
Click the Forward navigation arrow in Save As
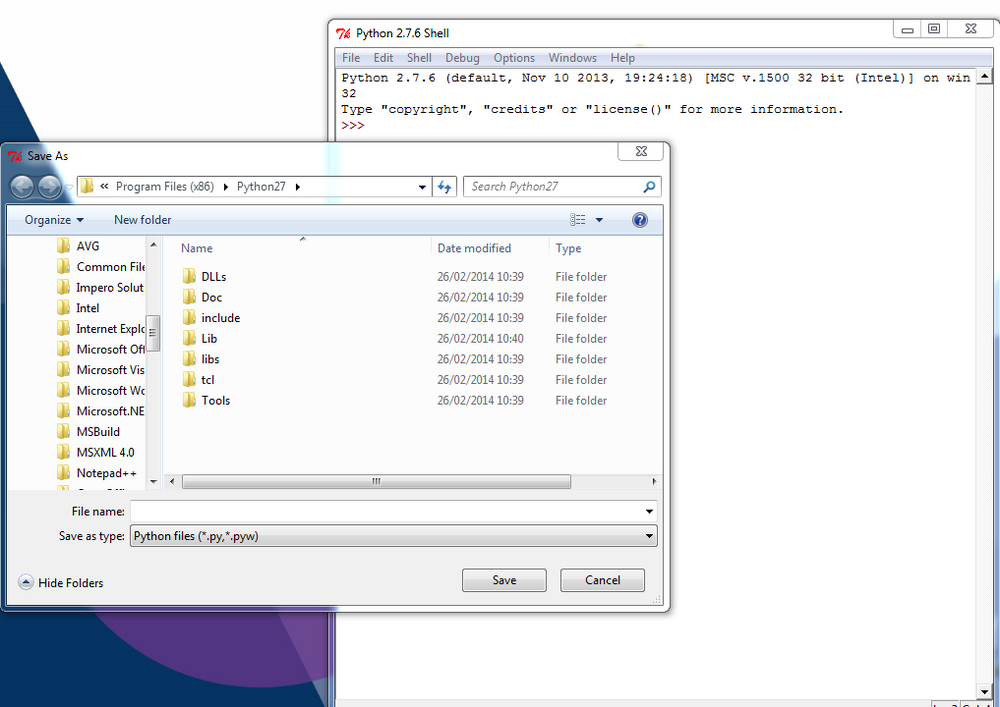pyautogui.click(x=50, y=187)
